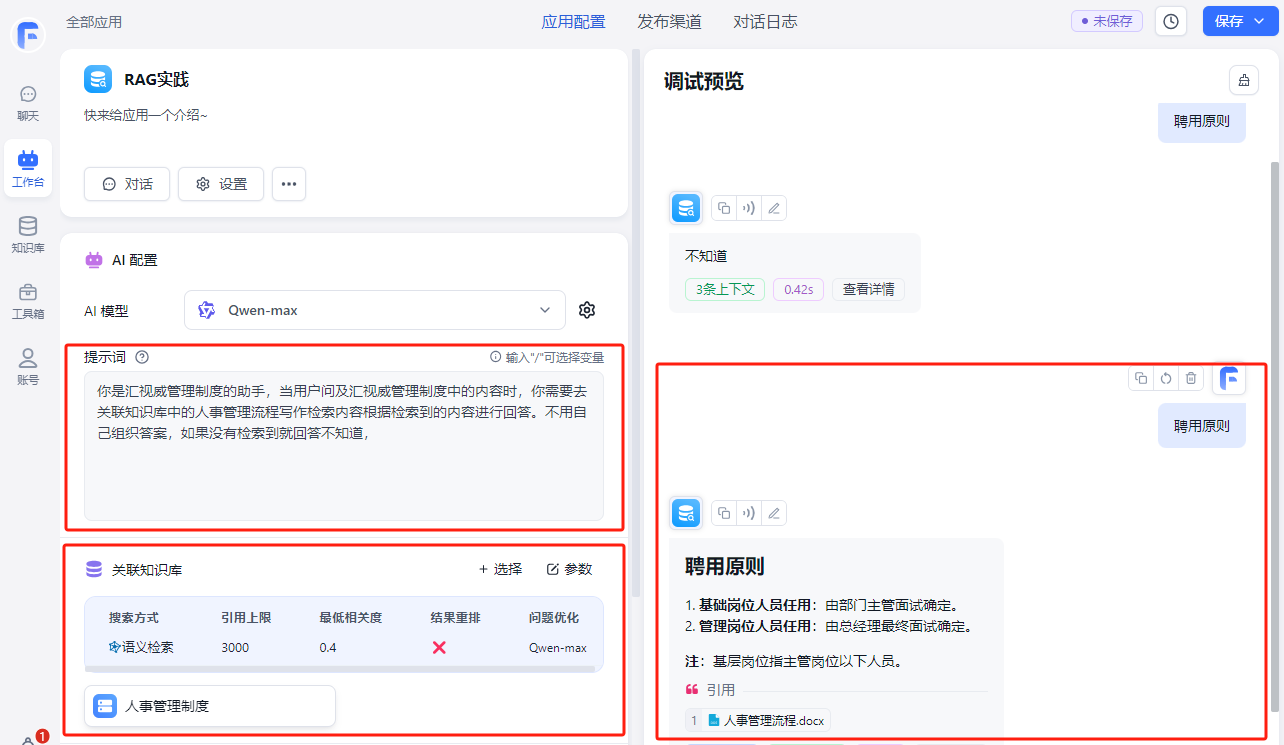The height and width of the screenshot is (745, 1284).
Task: Switch to the 发布渠道 tab
Action: point(669,22)
